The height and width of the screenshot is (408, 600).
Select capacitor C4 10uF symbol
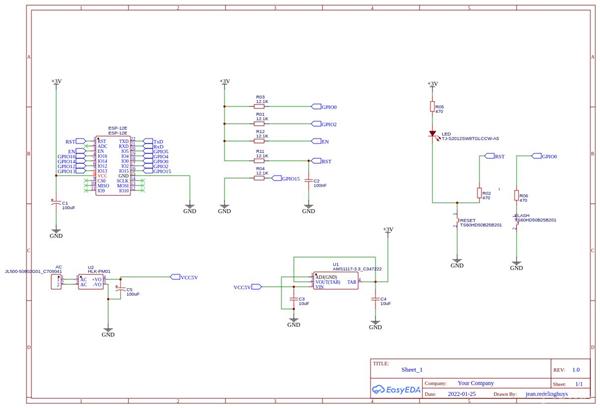[x=375, y=299]
